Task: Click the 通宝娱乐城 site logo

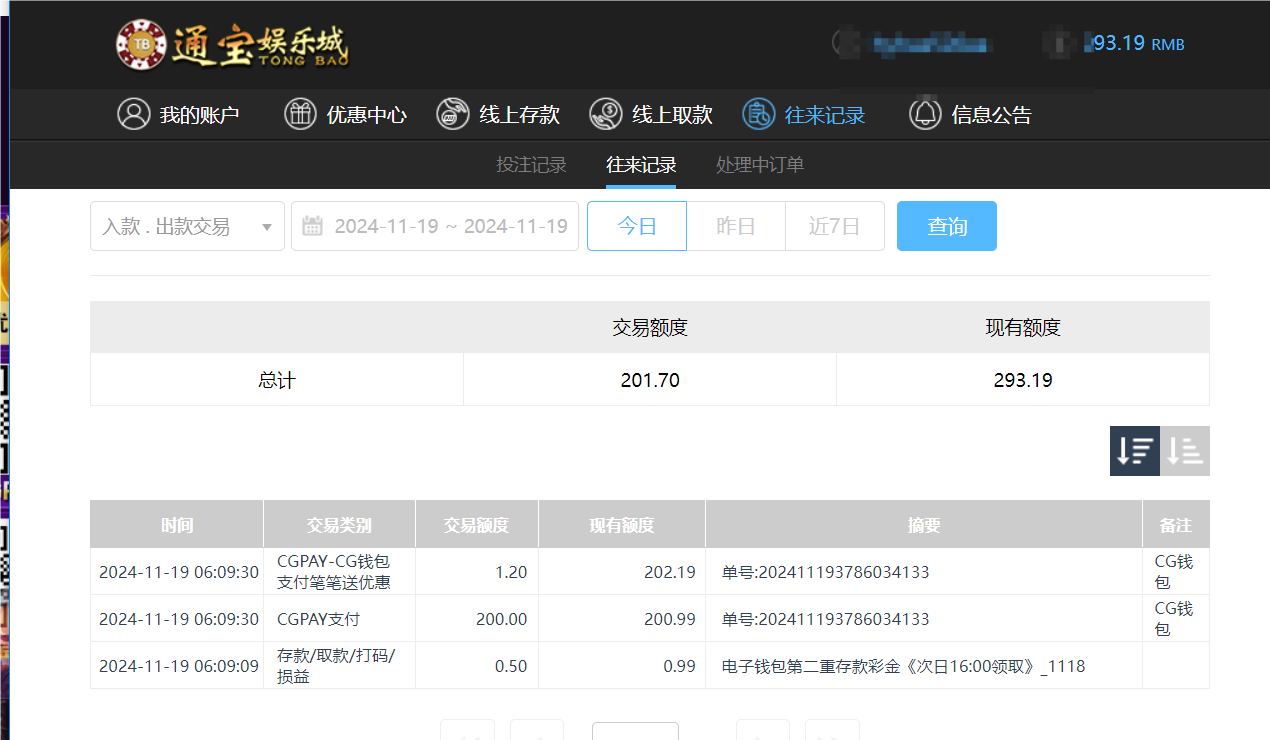Action: point(231,44)
